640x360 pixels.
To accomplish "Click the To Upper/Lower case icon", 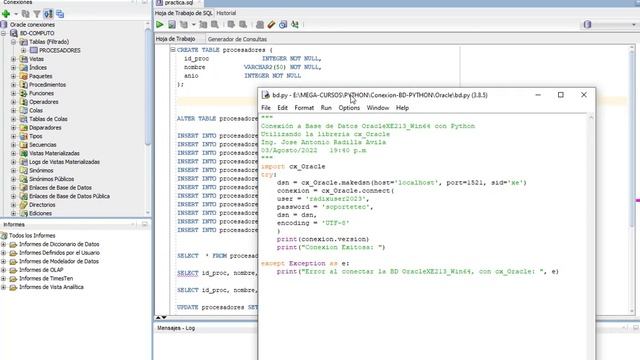I will coord(295,24).
